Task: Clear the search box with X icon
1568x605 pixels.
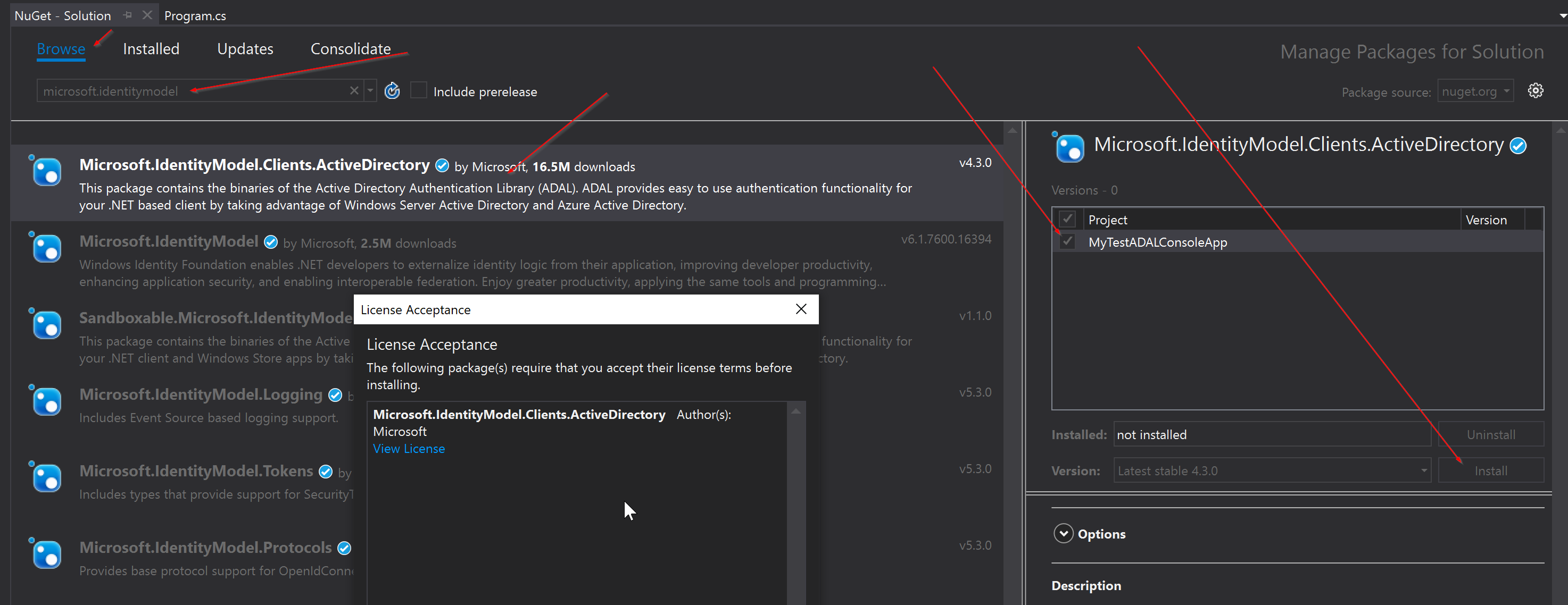Action: click(x=354, y=90)
